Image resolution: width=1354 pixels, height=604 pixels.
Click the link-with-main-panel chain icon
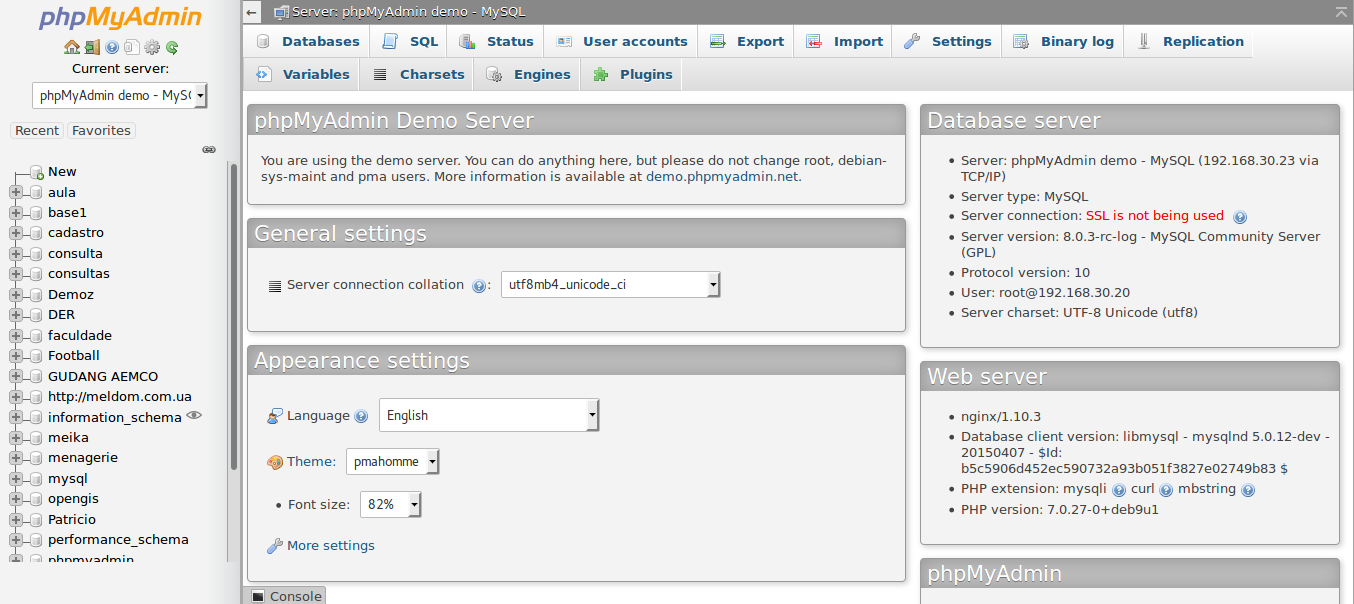(209, 149)
